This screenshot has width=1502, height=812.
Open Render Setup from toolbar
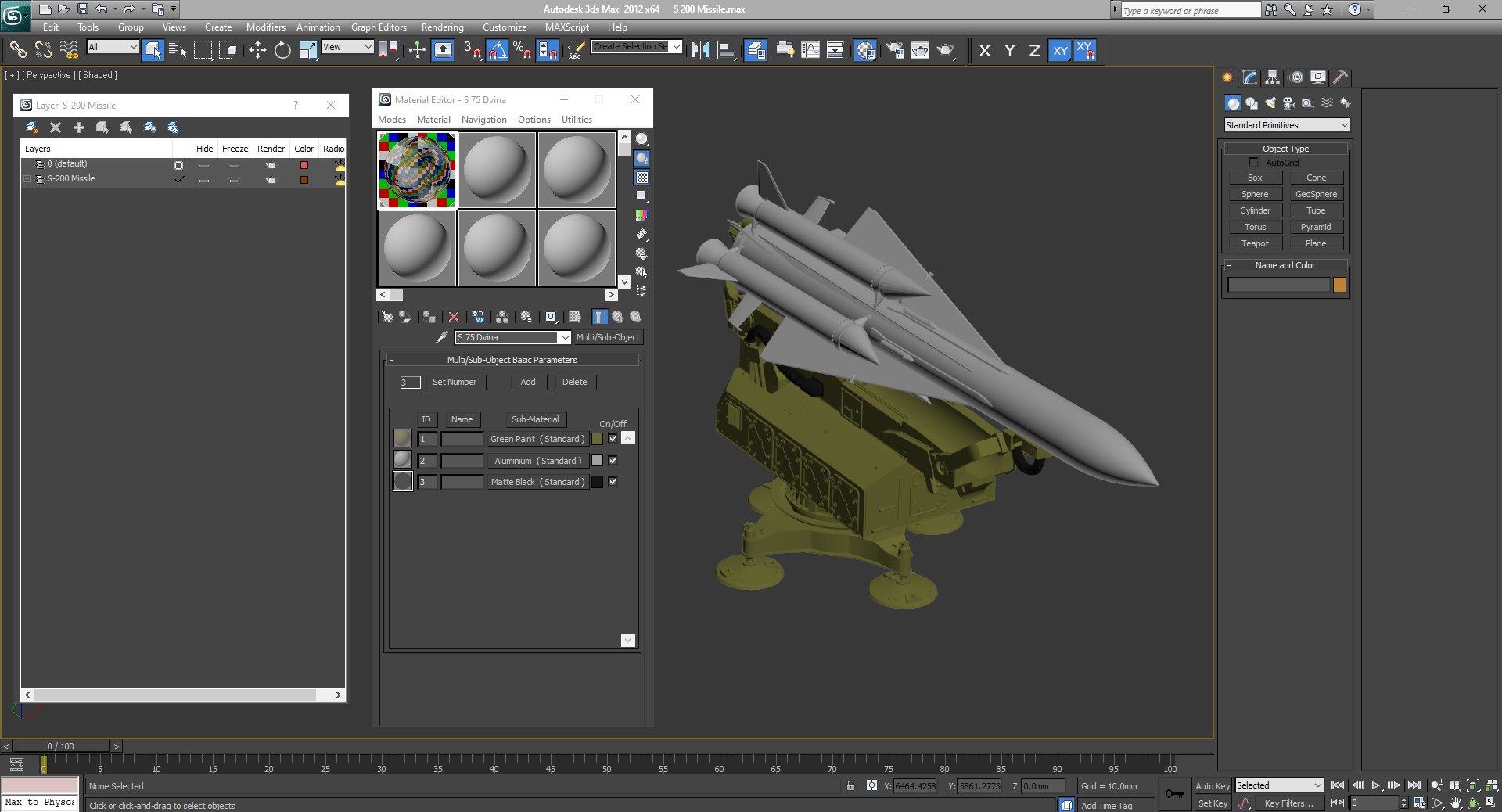coord(895,50)
